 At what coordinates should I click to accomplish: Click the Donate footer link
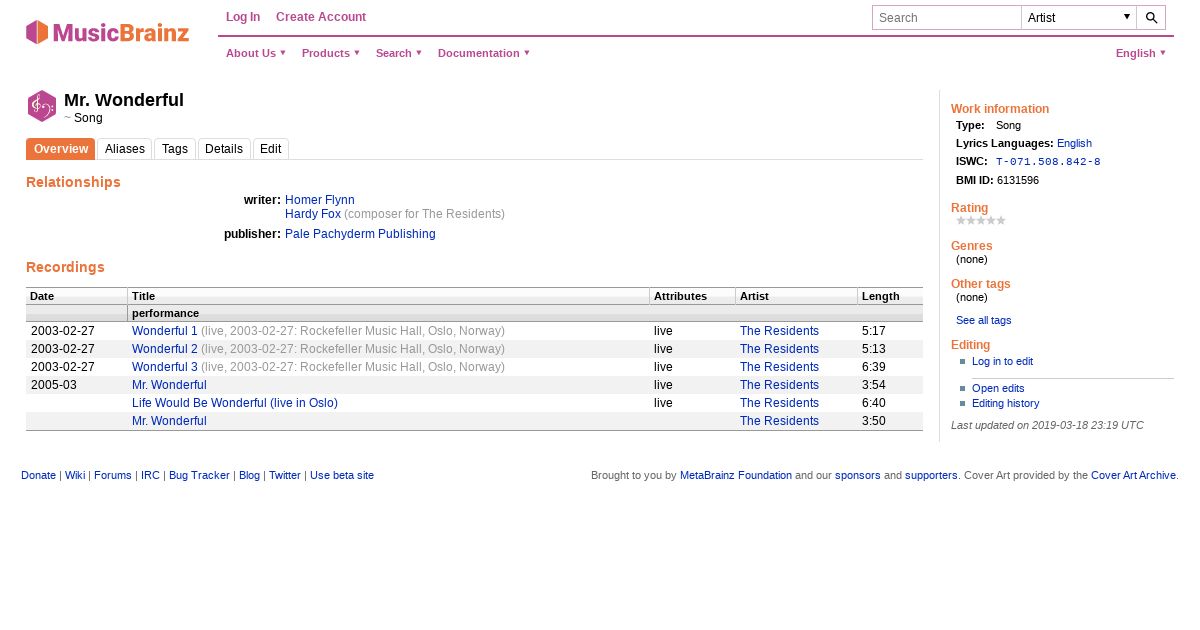click(38, 475)
